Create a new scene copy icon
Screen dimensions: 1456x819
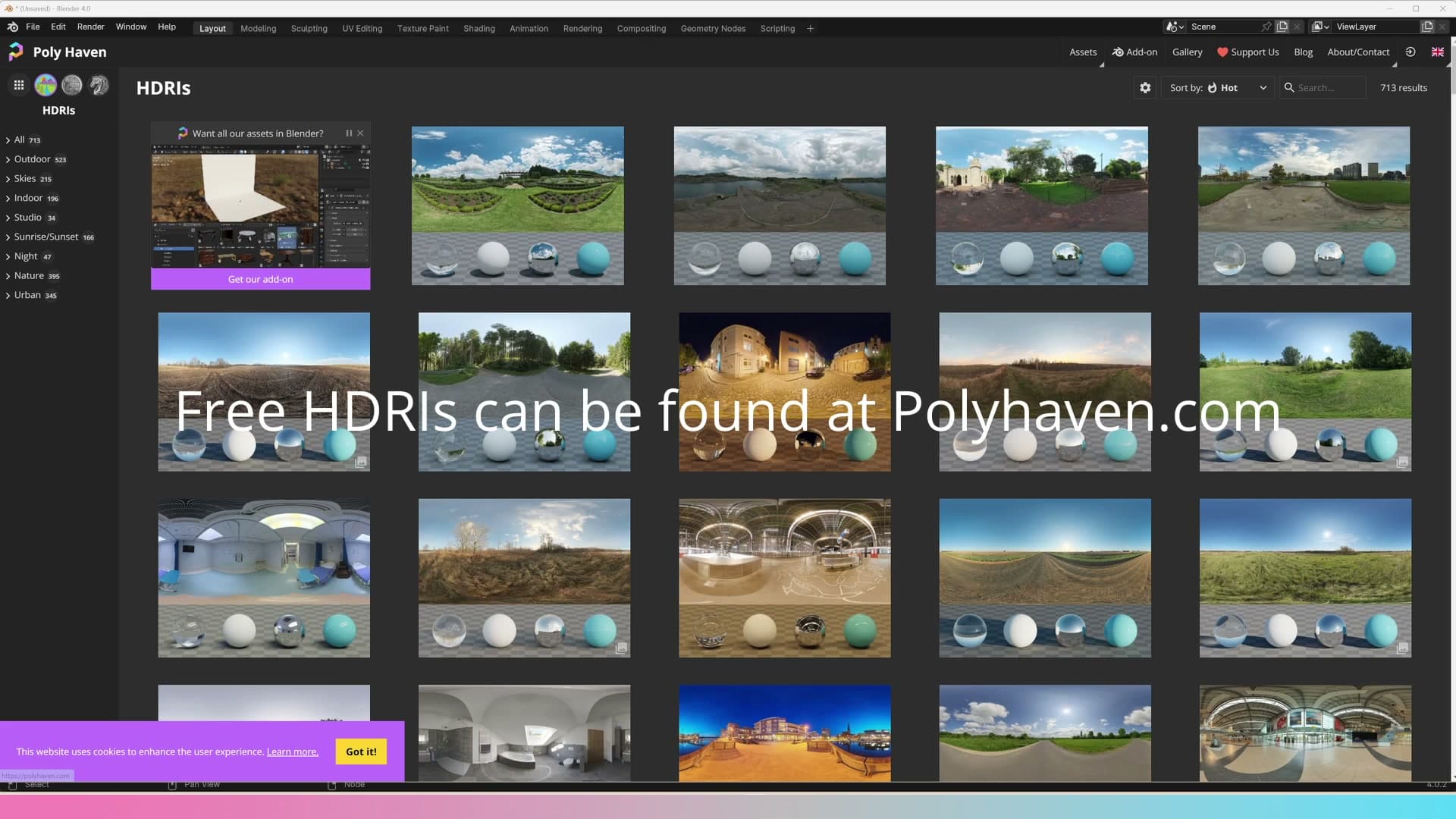tap(1282, 27)
